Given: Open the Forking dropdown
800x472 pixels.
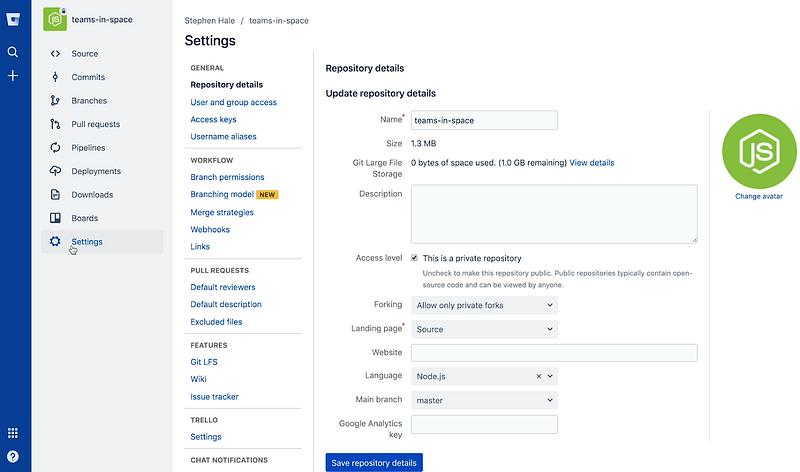Looking at the screenshot, I should [x=484, y=305].
